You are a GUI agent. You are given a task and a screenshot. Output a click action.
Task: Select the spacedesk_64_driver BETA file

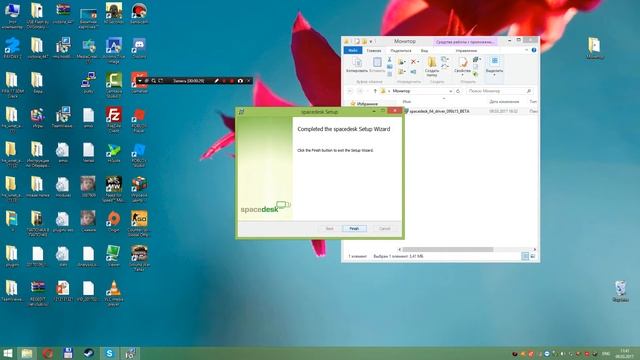(439, 111)
